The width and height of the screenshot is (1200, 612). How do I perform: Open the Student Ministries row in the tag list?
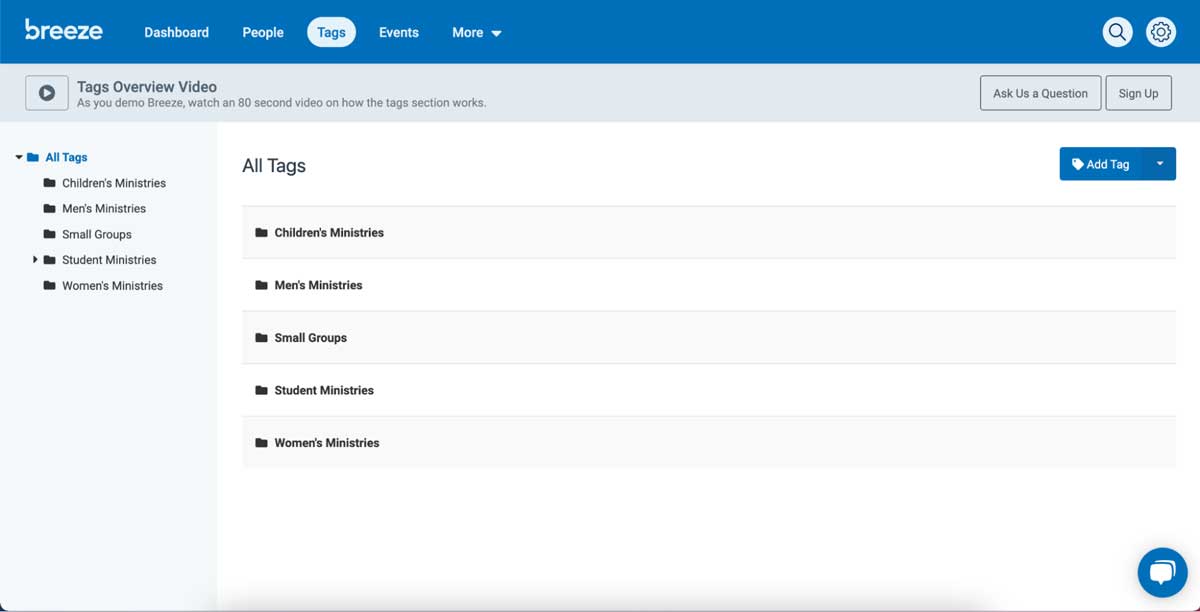click(323, 390)
